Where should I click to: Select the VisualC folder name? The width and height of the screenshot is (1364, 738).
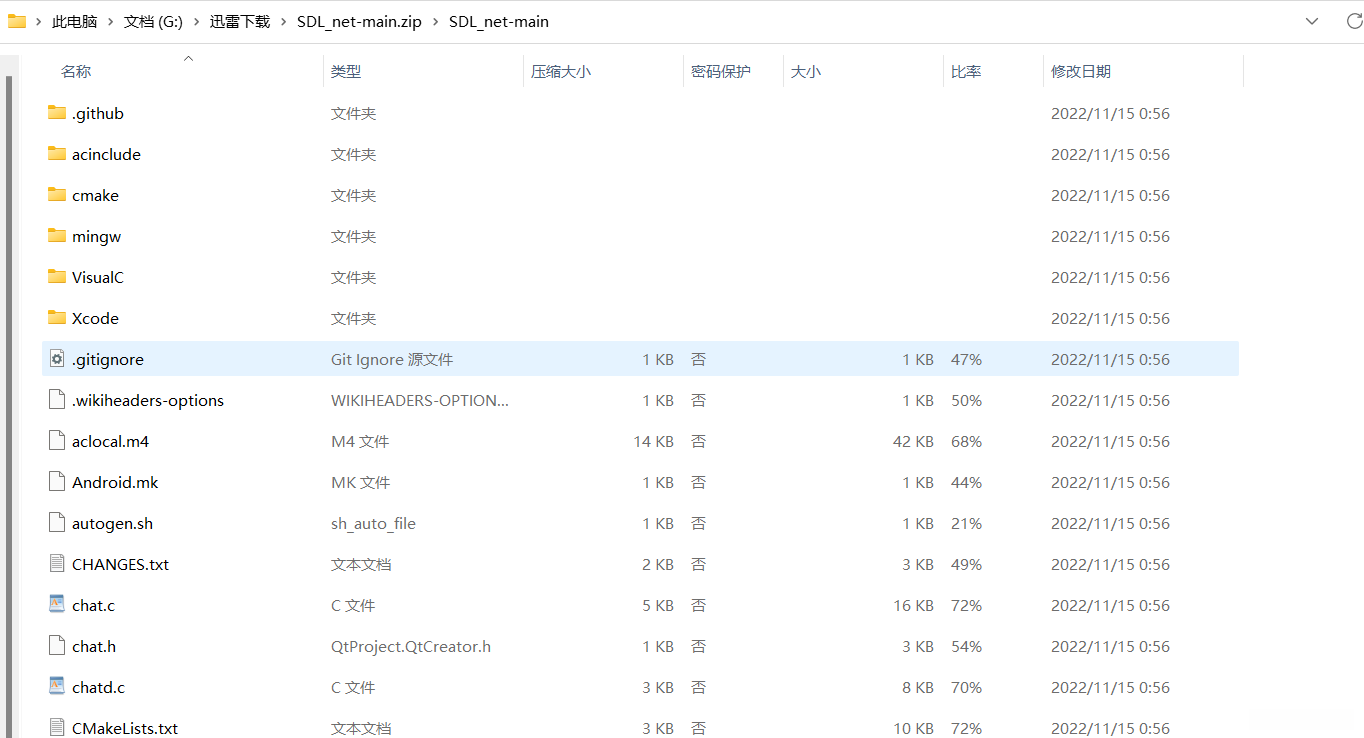pos(98,277)
